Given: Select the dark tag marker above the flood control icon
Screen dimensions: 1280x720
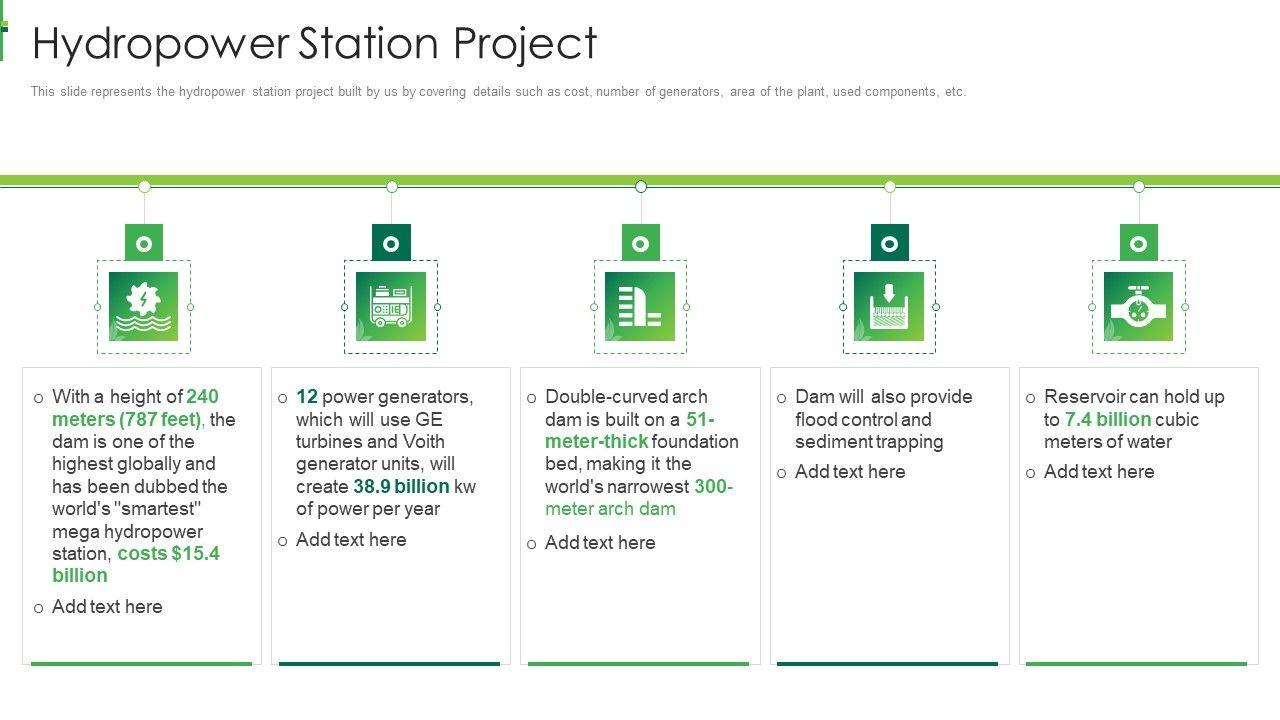Looking at the screenshot, I should click(x=889, y=243).
